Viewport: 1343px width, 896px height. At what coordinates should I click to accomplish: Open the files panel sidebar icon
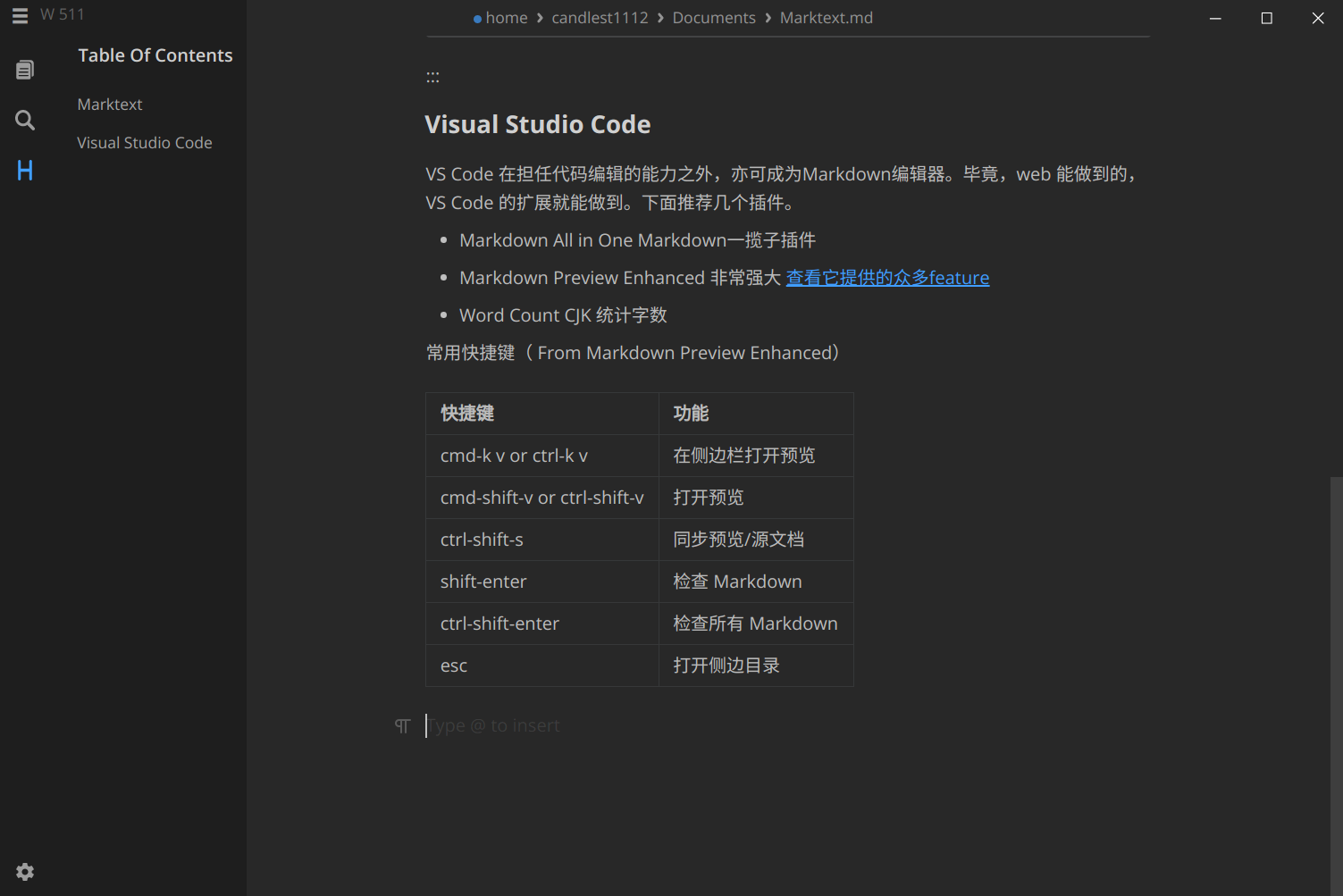coord(25,70)
